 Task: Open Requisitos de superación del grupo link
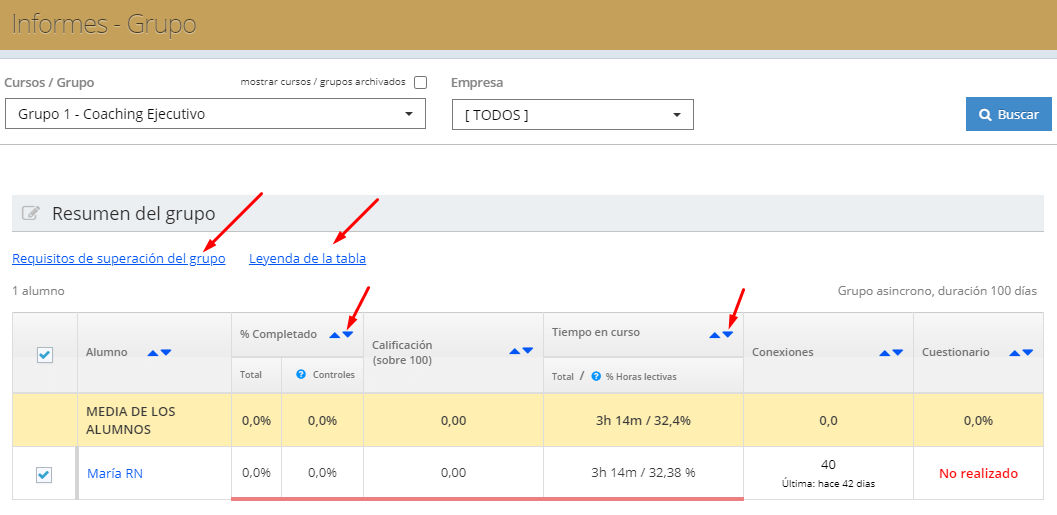pyautogui.click(x=119, y=258)
